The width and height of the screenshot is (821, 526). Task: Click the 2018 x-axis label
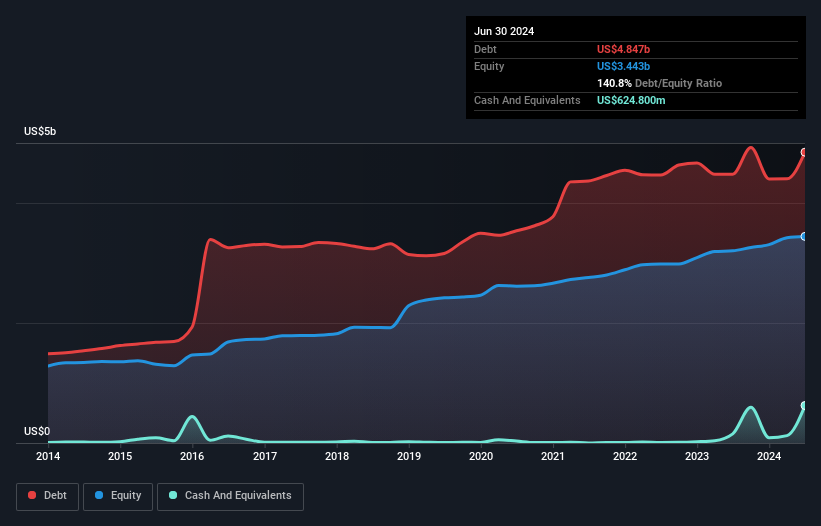pos(337,456)
